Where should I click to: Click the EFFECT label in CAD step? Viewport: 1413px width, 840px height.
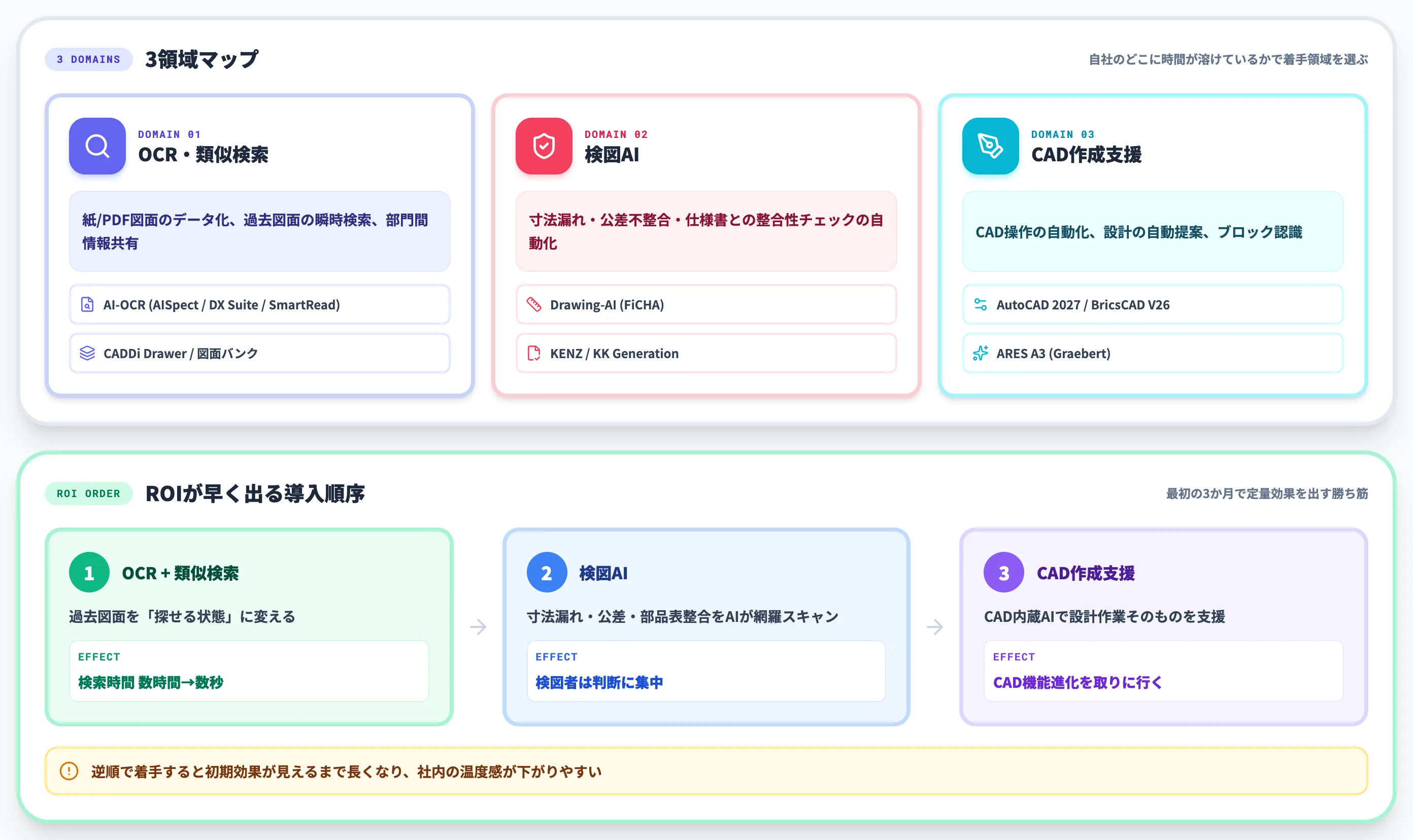click(1014, 656)
